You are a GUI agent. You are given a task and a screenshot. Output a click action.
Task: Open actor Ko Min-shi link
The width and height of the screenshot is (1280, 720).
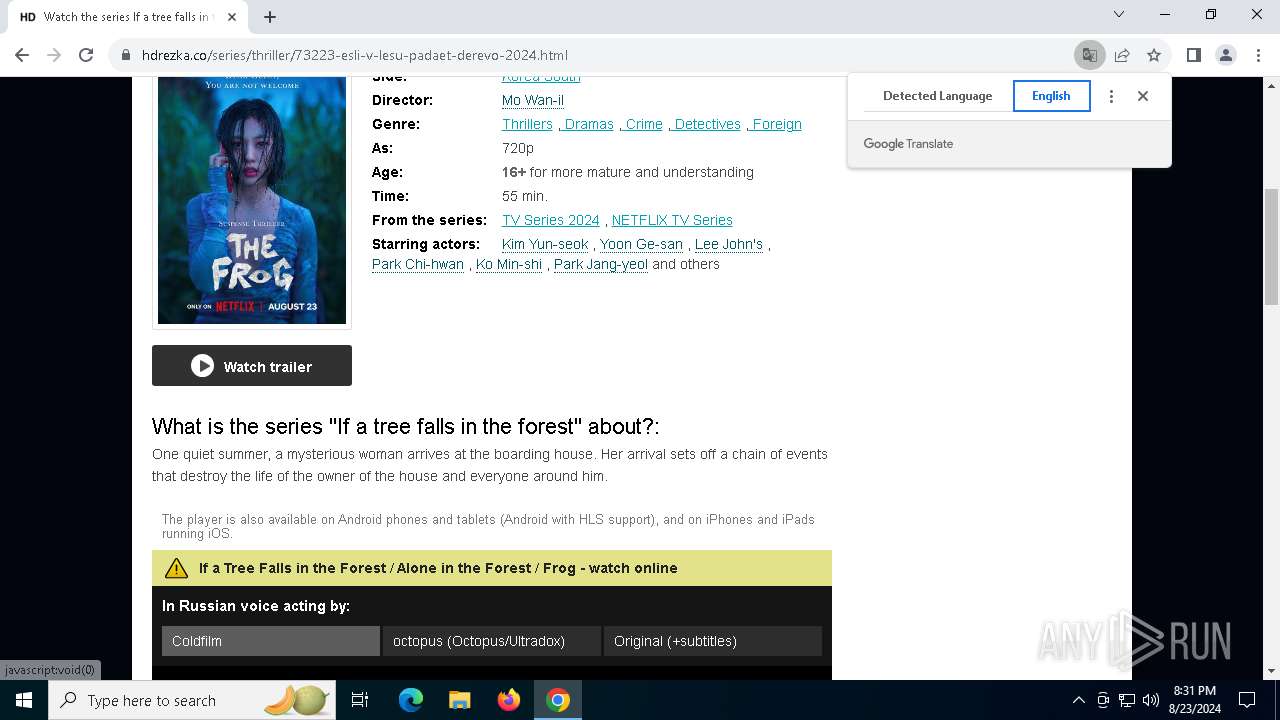point(509,264)
